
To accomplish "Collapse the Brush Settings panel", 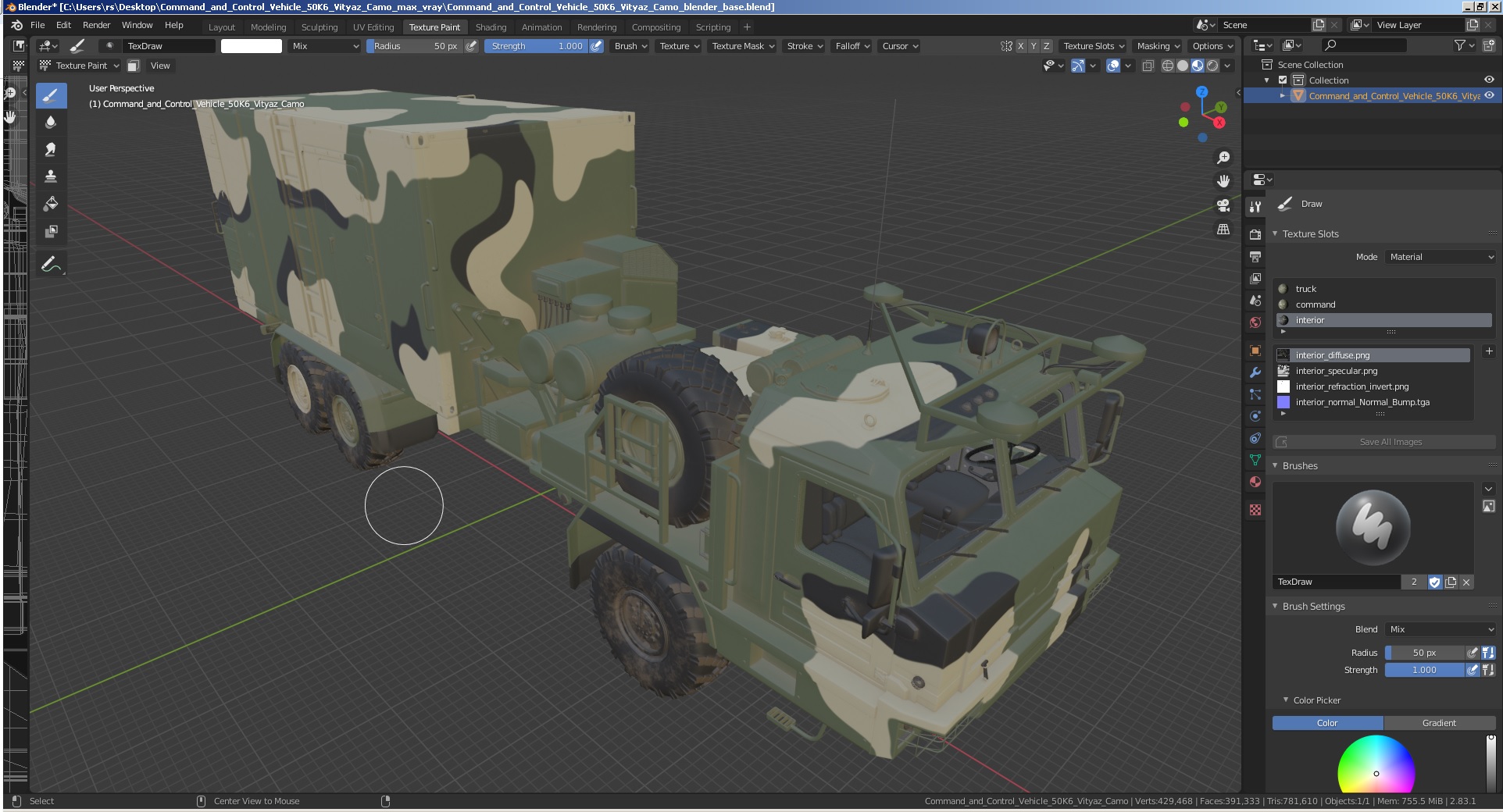I will (x=1275, y=606).
